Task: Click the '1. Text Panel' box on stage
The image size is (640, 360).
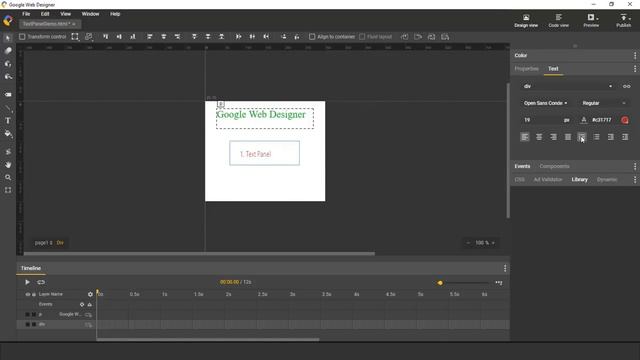Action: tap(264, 153)
